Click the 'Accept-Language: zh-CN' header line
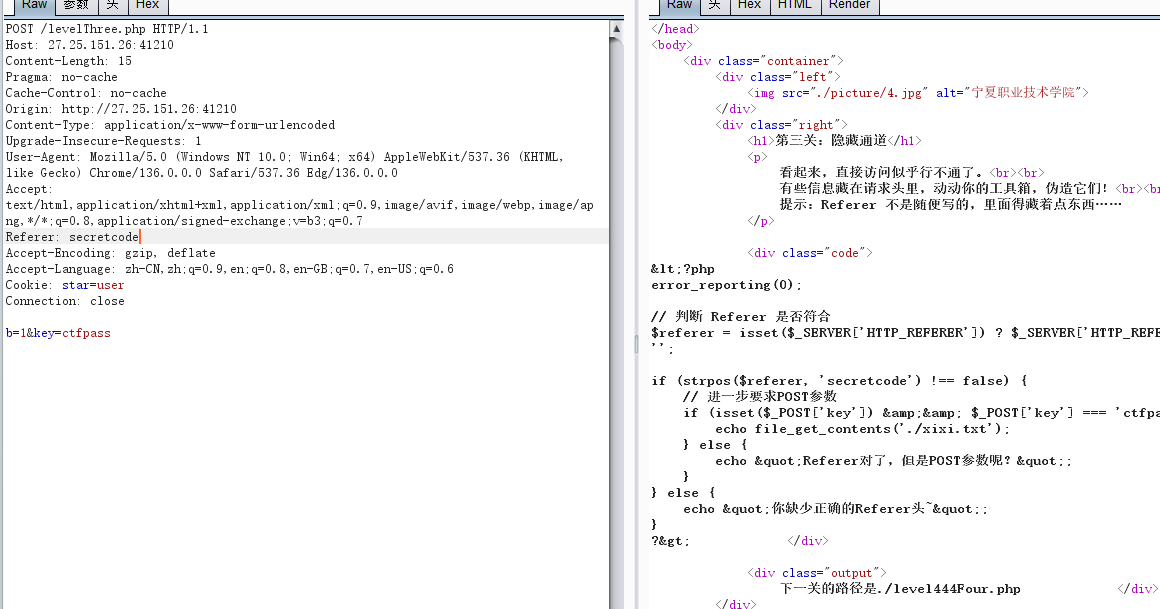This screenshot has height=609, width=1160. click(229, 269)
